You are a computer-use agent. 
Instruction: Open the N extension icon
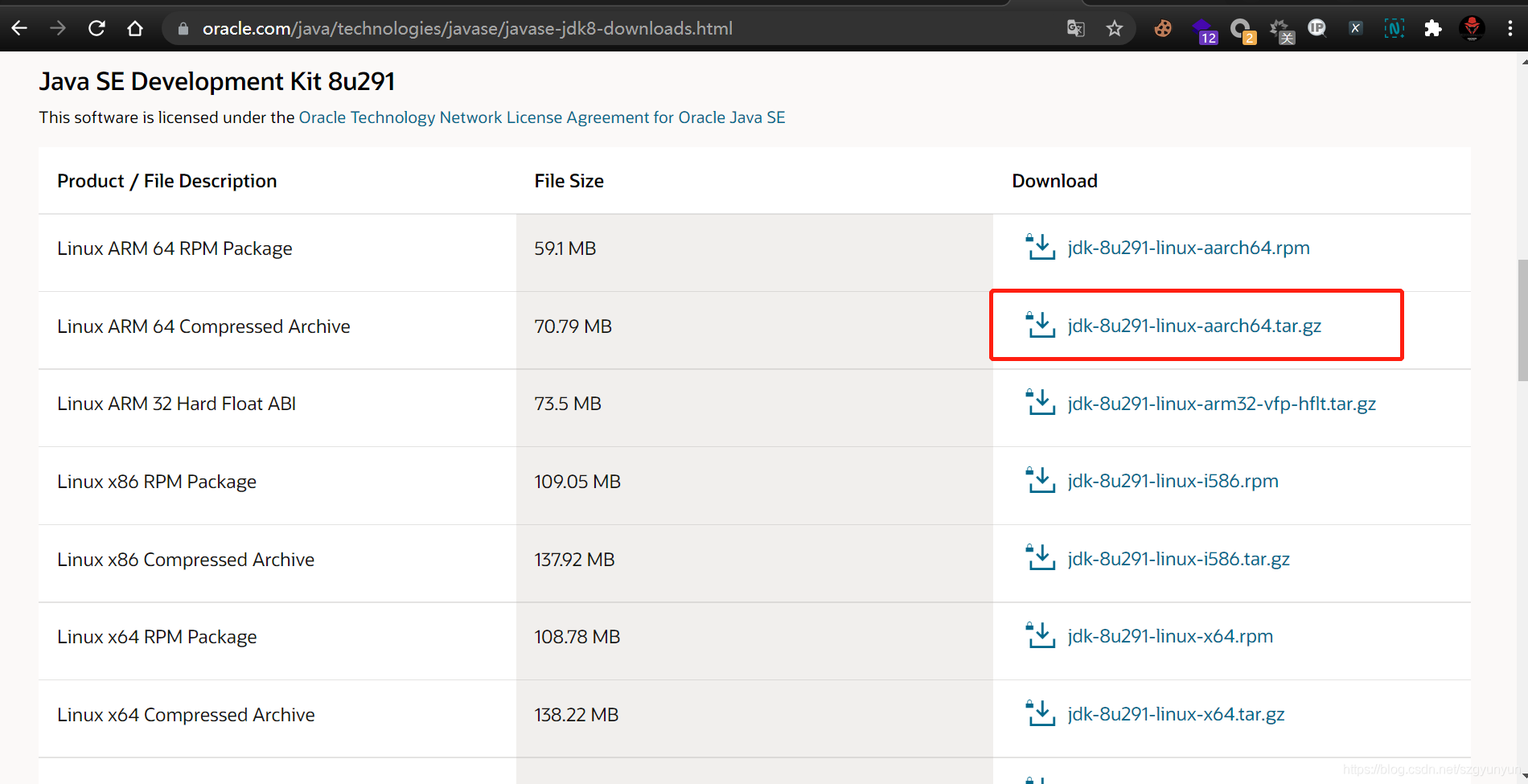1394,29
